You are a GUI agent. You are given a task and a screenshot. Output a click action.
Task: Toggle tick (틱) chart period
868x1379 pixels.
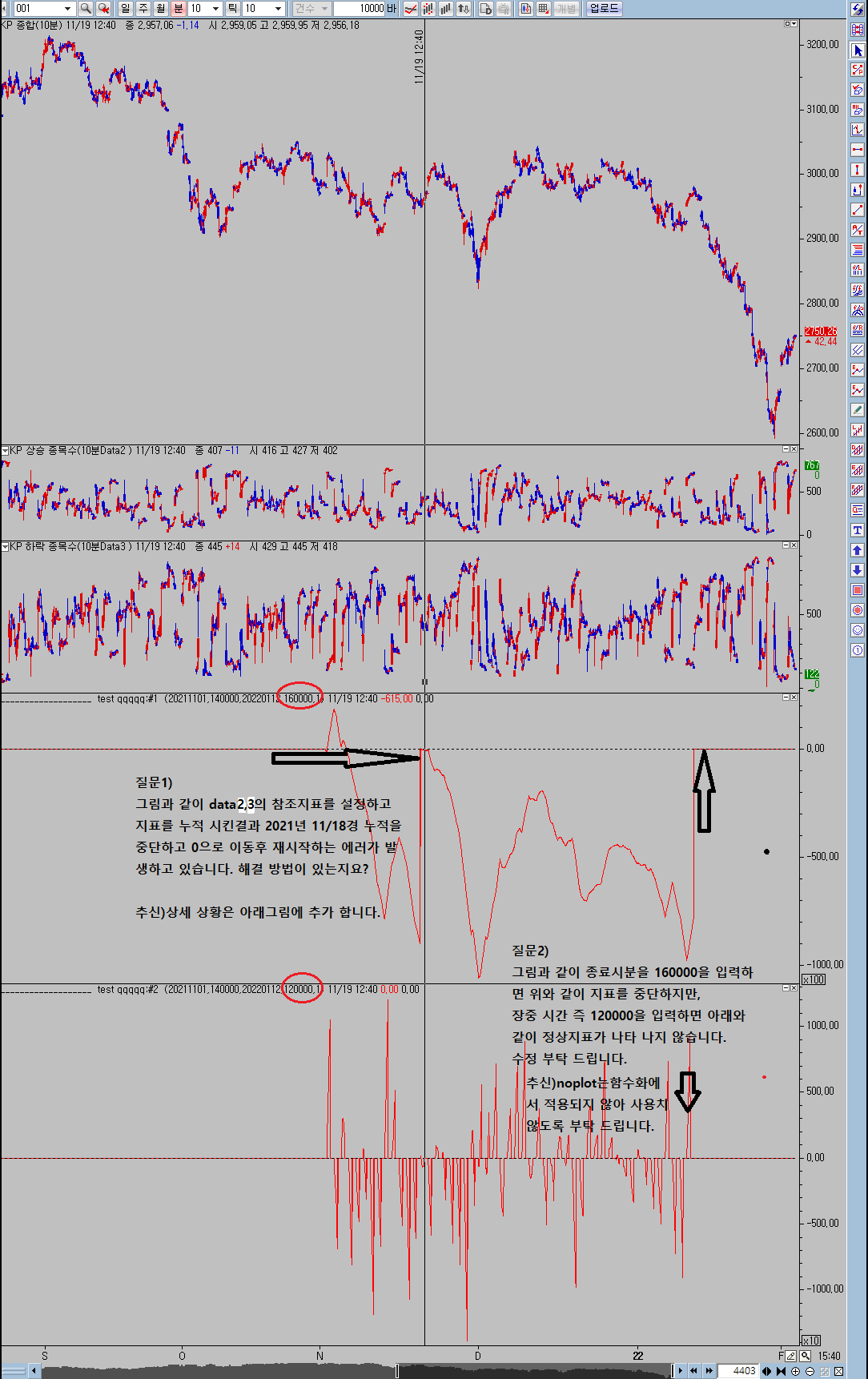[232, 9]
